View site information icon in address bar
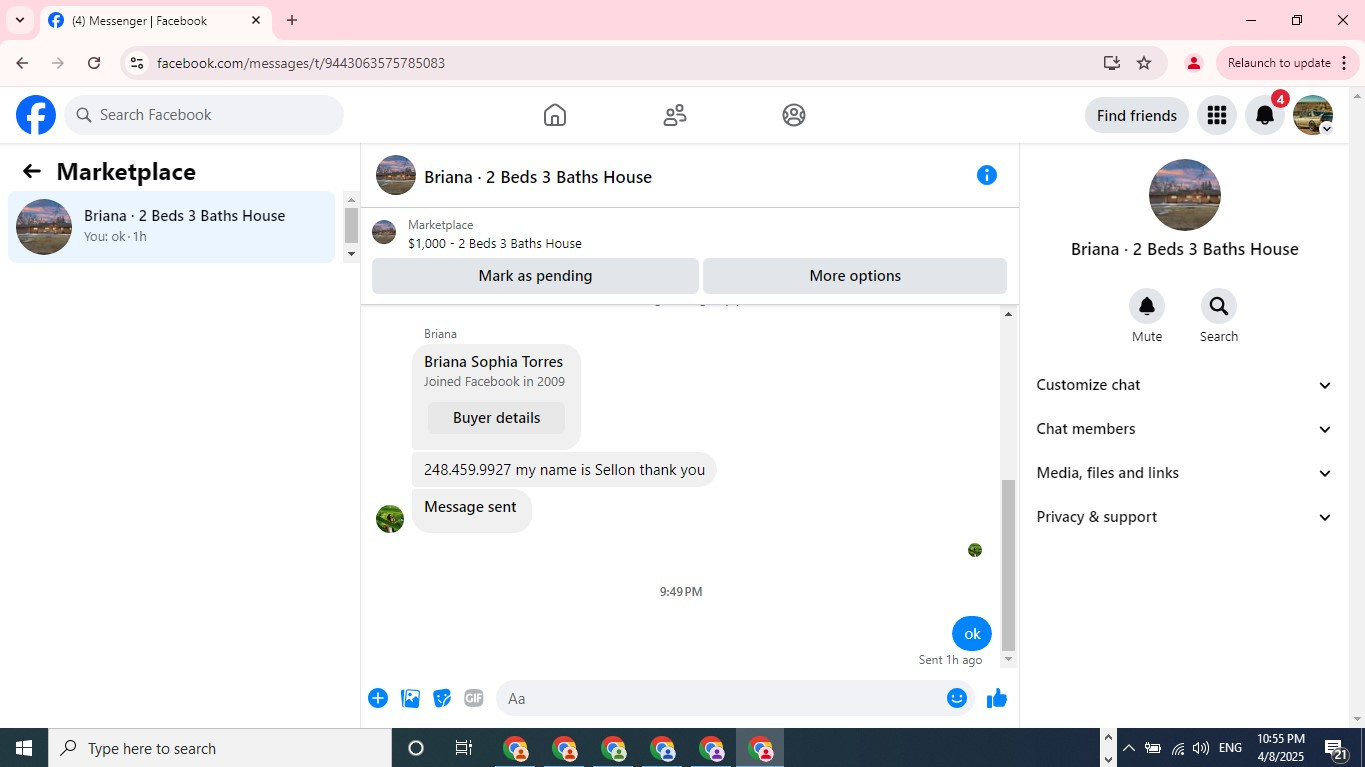The width and height of the screenshot is (1365, 767). pos(138,63)
